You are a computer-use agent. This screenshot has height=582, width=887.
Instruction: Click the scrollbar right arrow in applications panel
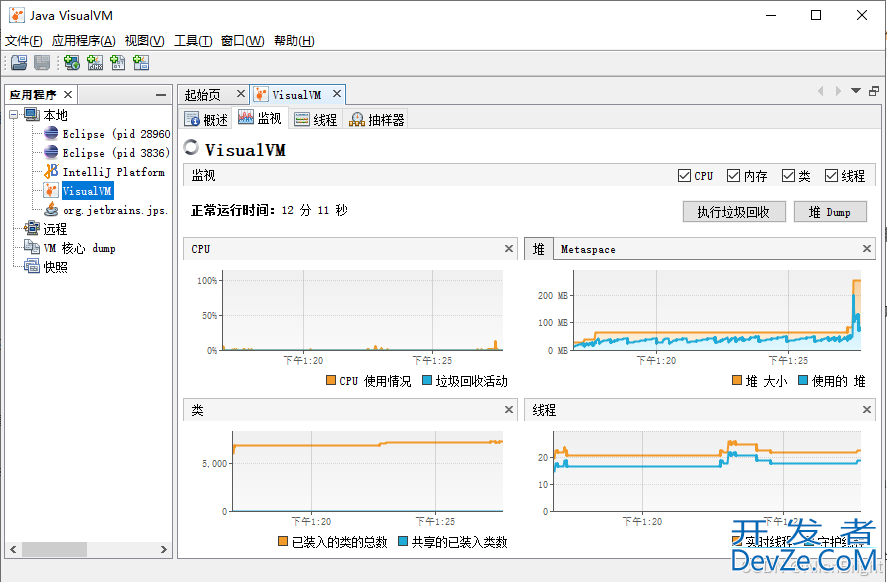(x=163, y=549)
